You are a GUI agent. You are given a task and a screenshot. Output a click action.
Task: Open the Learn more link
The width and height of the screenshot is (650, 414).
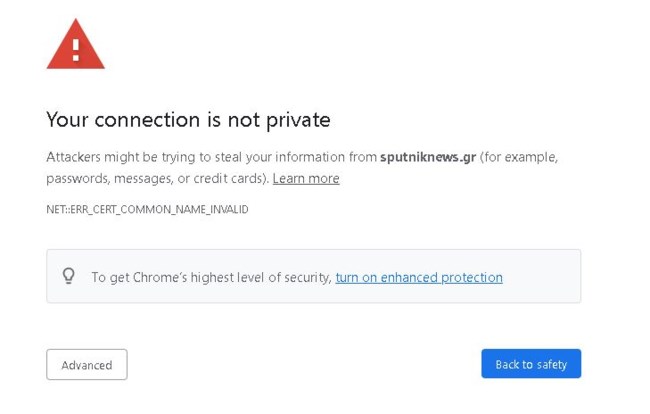[x=306, y=179]
